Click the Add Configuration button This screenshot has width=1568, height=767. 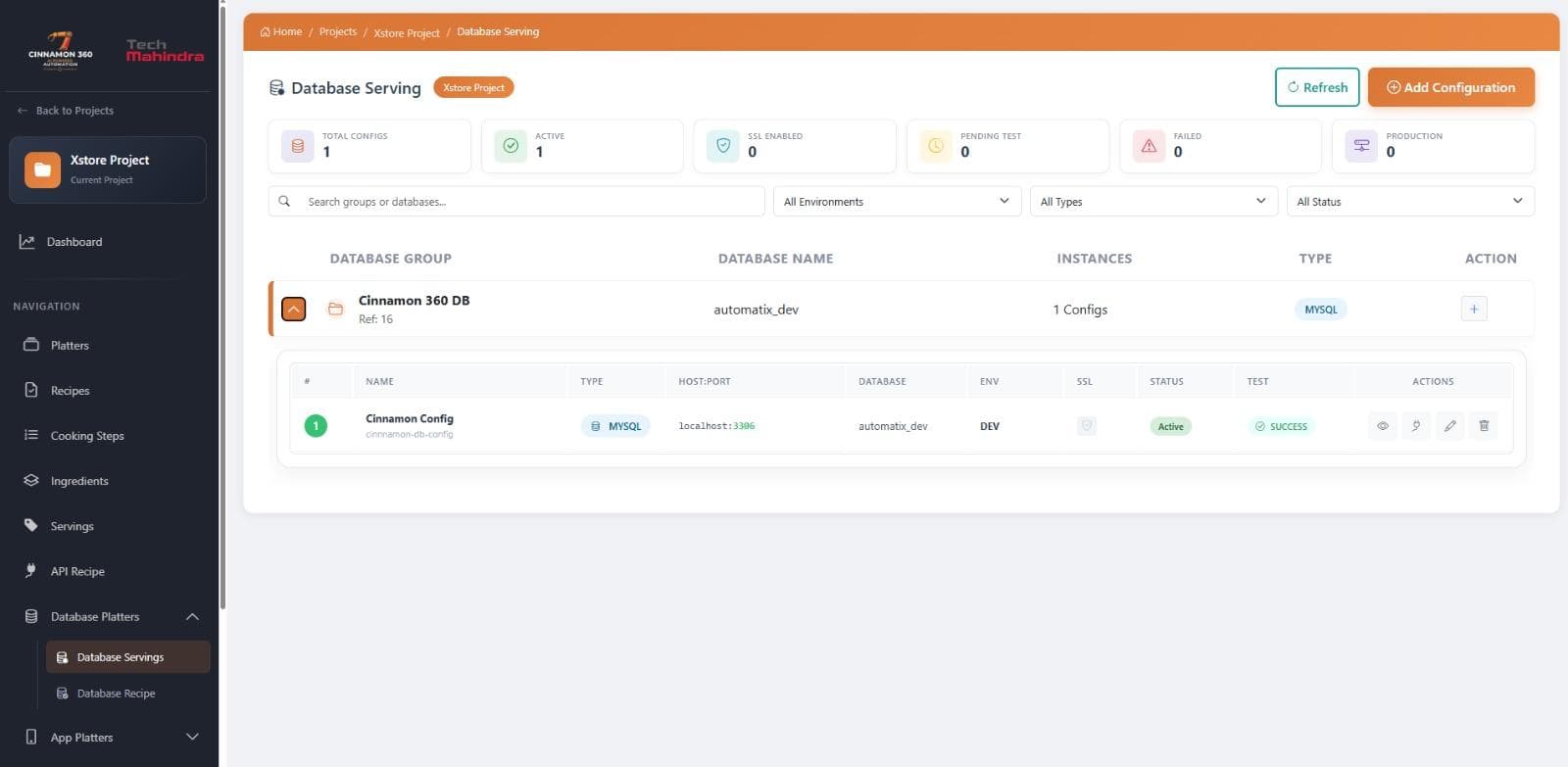coord(1451,87)
